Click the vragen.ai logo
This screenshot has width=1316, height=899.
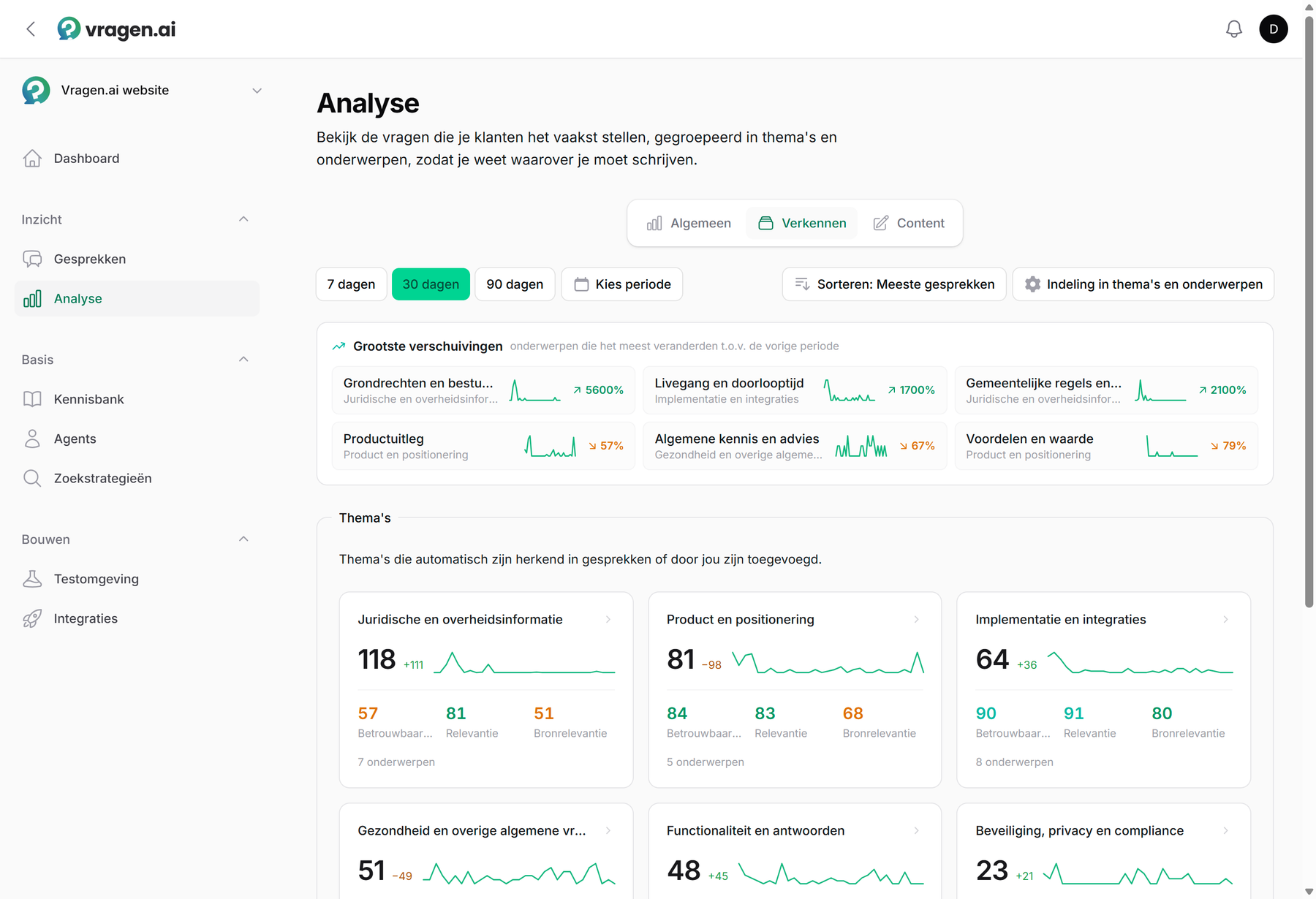point(116,29)
